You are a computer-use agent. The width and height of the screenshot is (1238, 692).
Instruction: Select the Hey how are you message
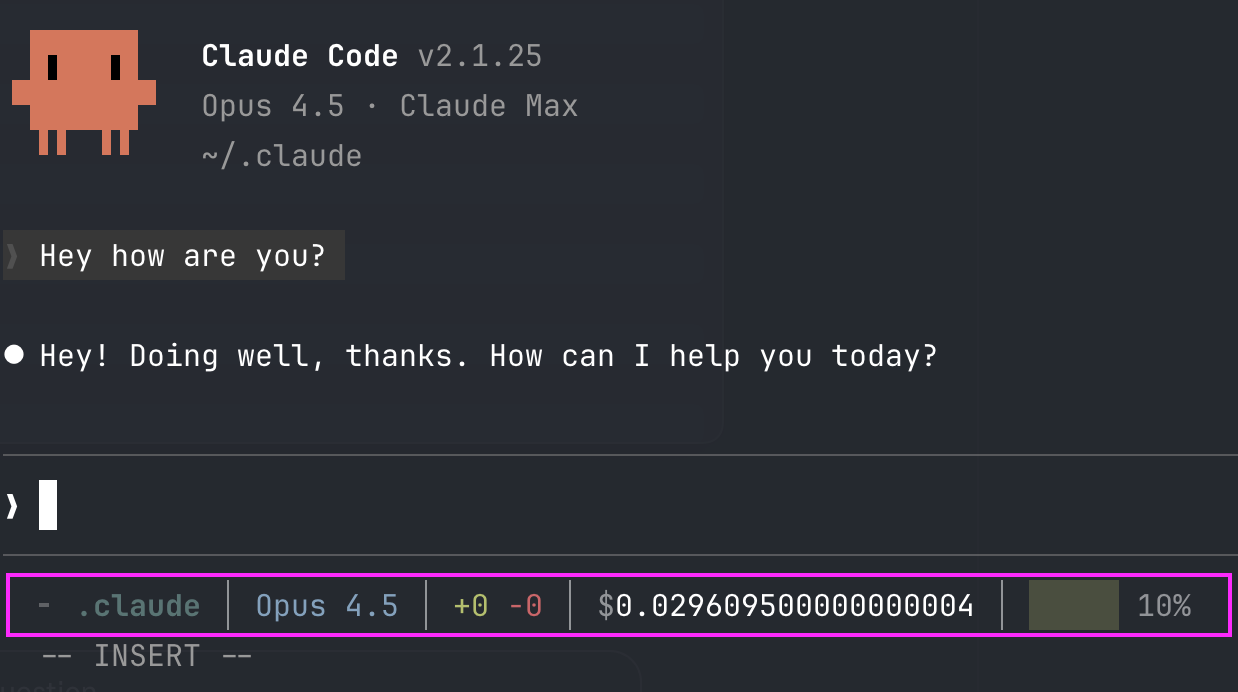click(182, 255)
